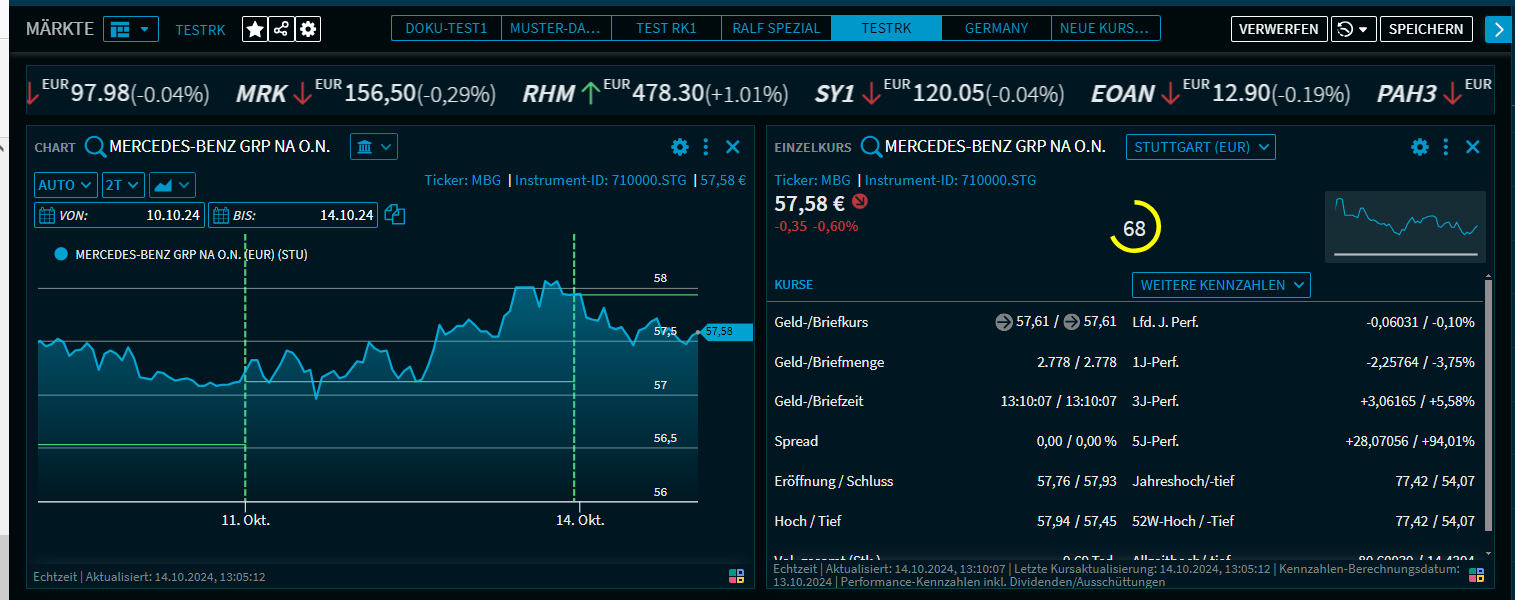This screenshot has width=1515, height=600.
Task: Click the copy date range icon
Action: [395, 215]
